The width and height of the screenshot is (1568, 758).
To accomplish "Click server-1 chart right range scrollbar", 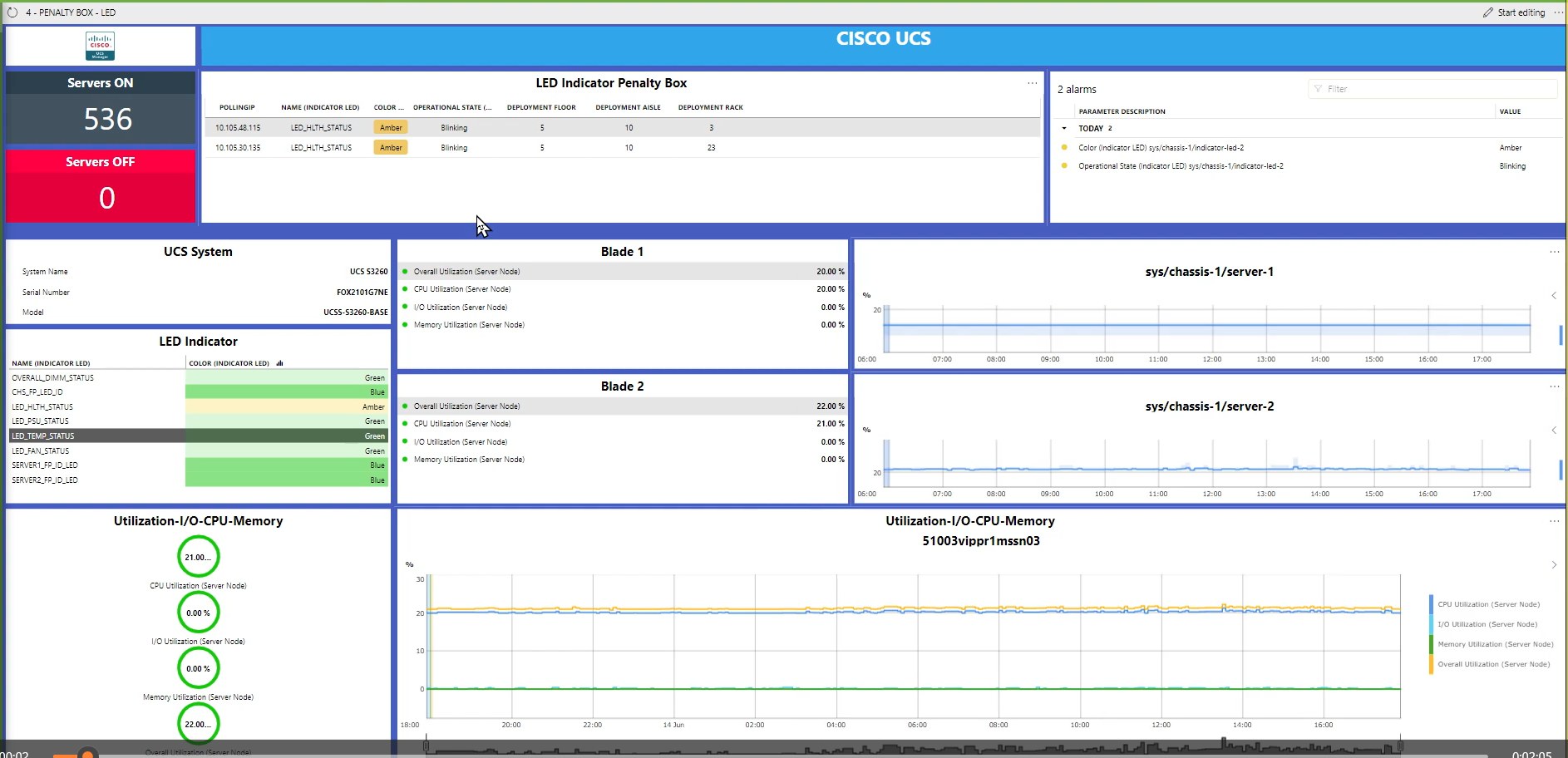I will (1561, 335).
